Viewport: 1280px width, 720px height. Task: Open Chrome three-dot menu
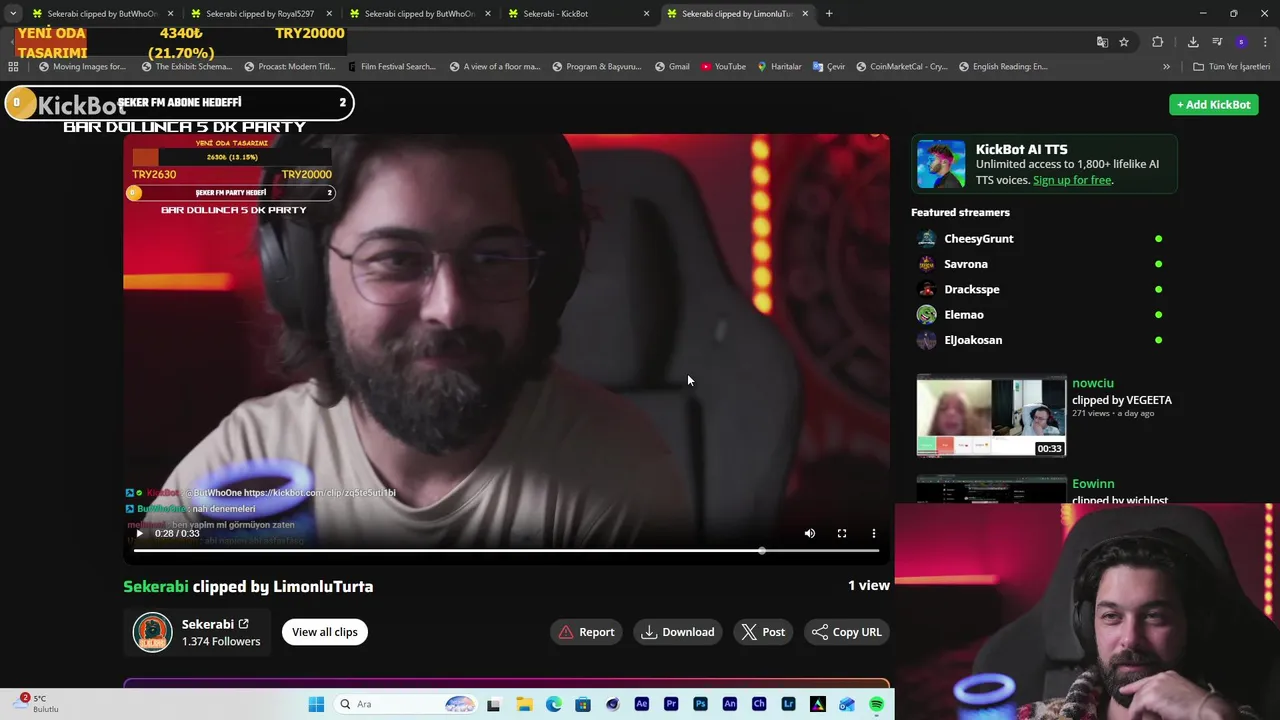point(1266,42)
